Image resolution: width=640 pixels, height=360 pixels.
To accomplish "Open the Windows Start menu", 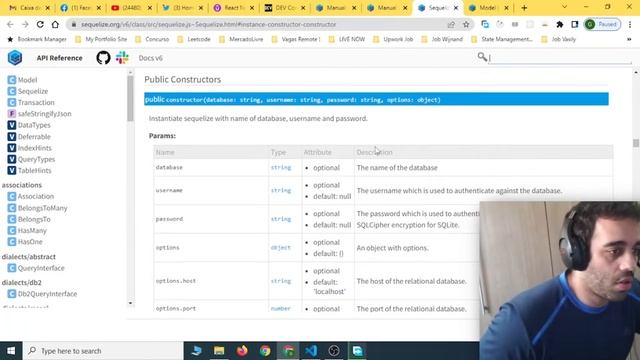I will [x=11, y=351].
